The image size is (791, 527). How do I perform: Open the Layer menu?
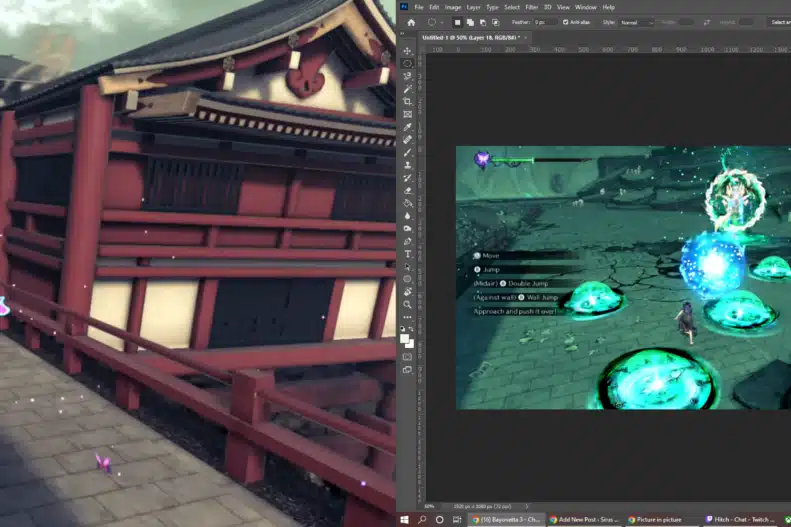click(473, 7)
